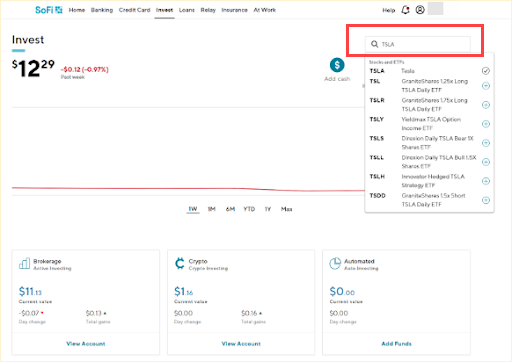512x362 pixels.
Task: Open the At Work menu item
Action: [x=265, y=10]
